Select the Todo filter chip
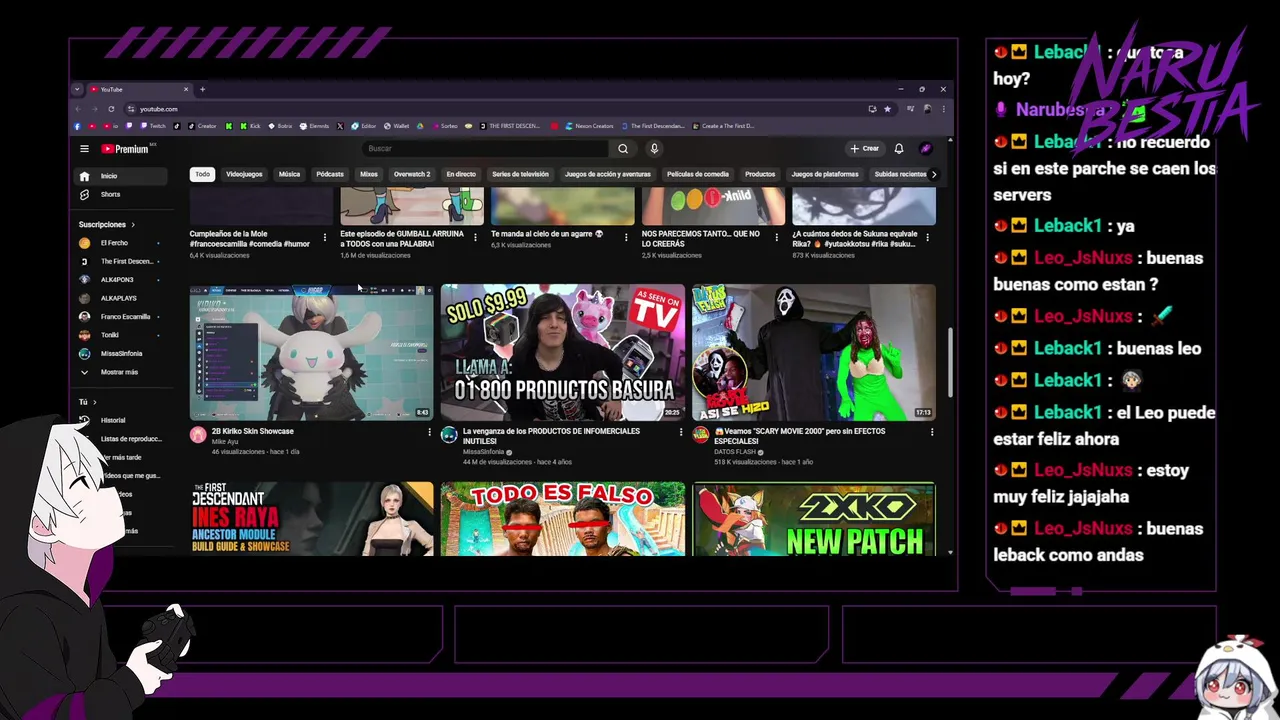Viewport: 1280px width, 720px height. pos(203,174)
